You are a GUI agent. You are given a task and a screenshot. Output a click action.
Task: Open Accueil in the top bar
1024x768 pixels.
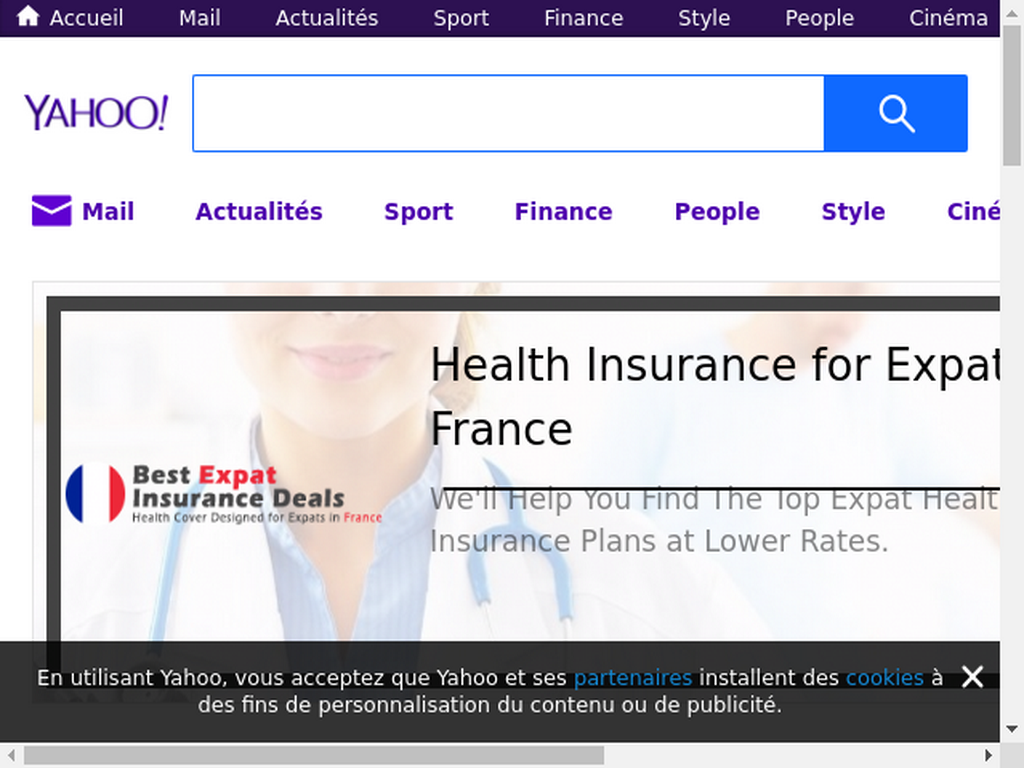point(86,18)
